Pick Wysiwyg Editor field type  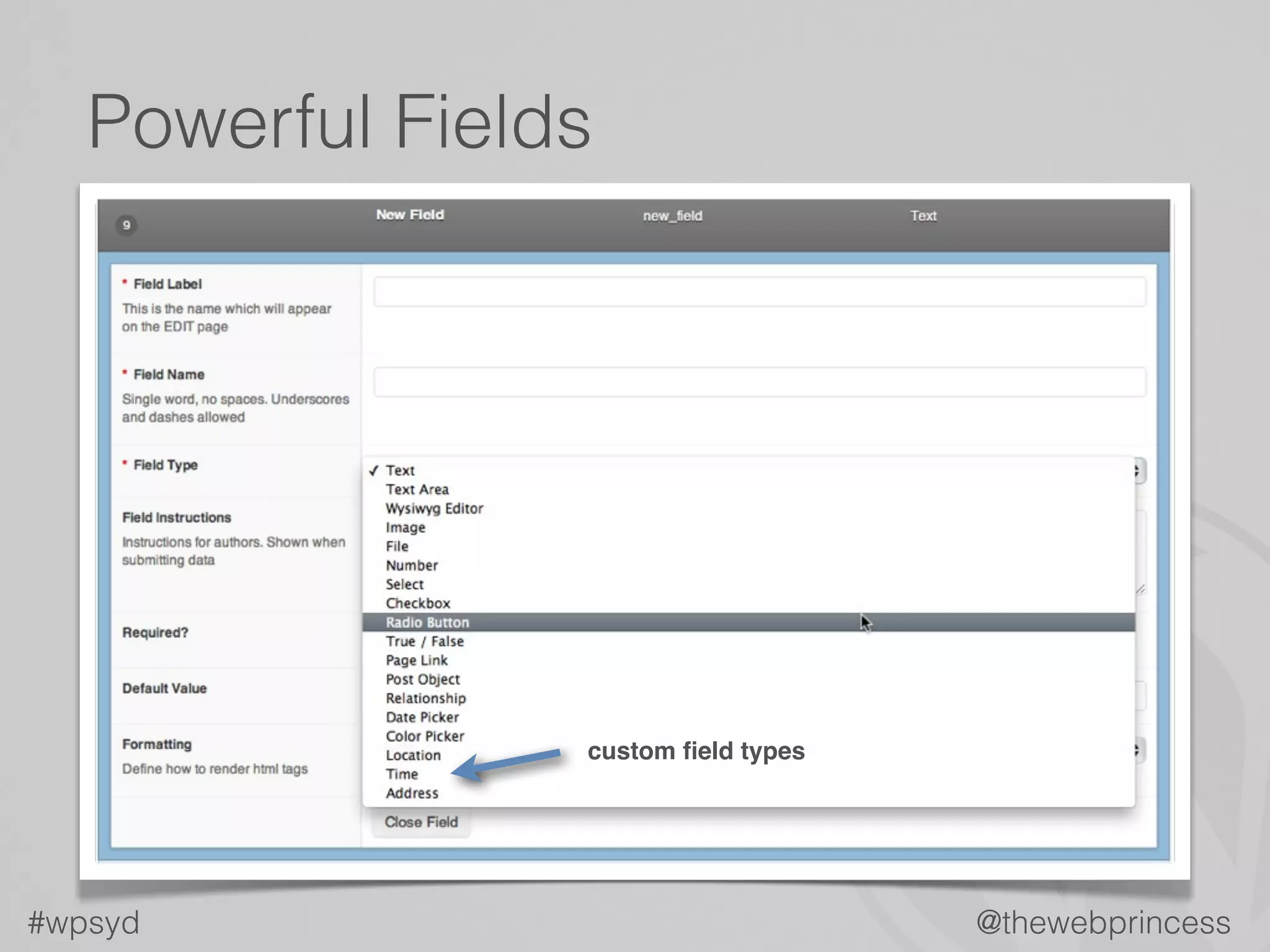(748, 508)
